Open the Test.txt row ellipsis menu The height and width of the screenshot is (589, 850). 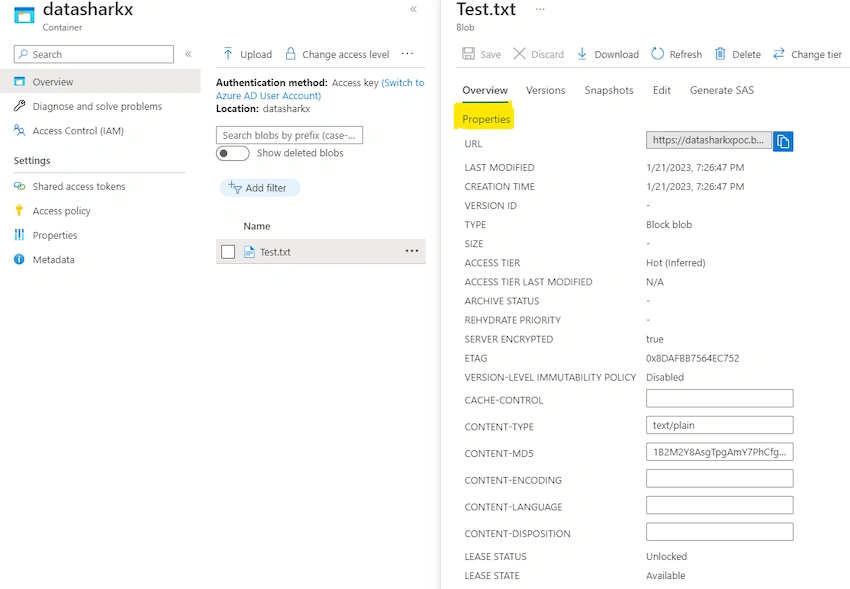pyautogui.click(x=412, y=251)
